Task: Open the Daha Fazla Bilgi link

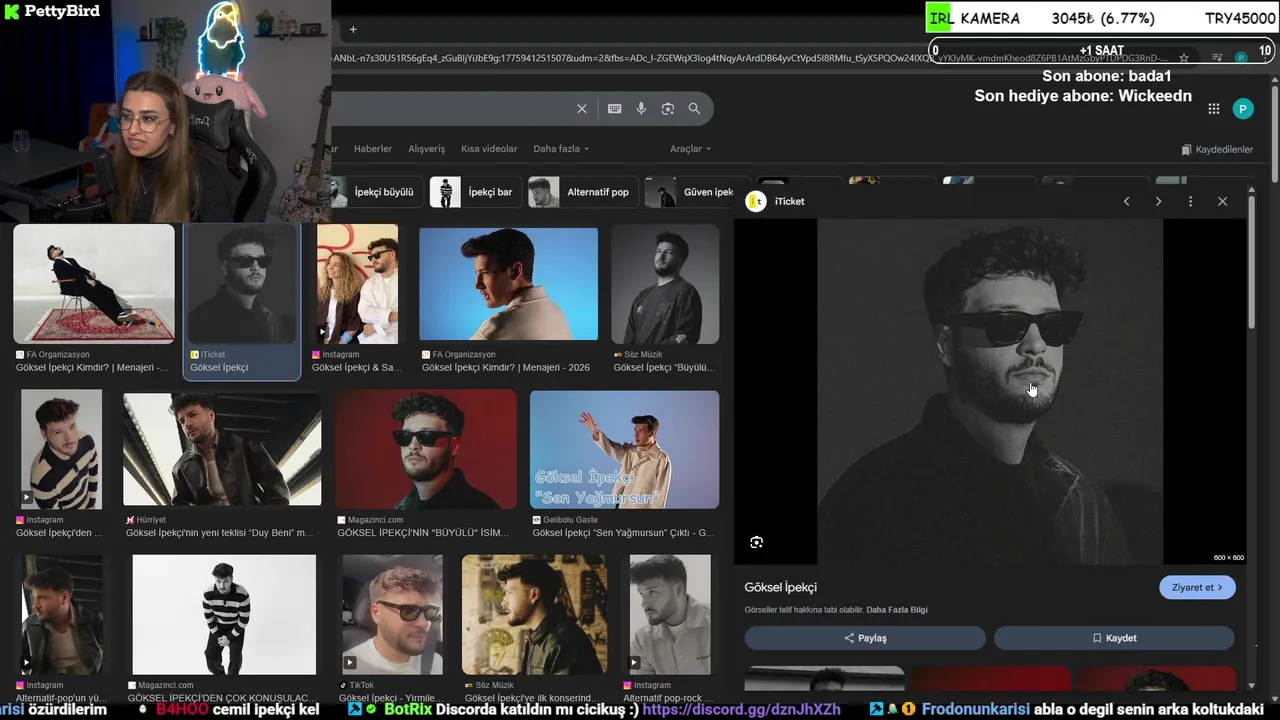Action: point(896,610)
